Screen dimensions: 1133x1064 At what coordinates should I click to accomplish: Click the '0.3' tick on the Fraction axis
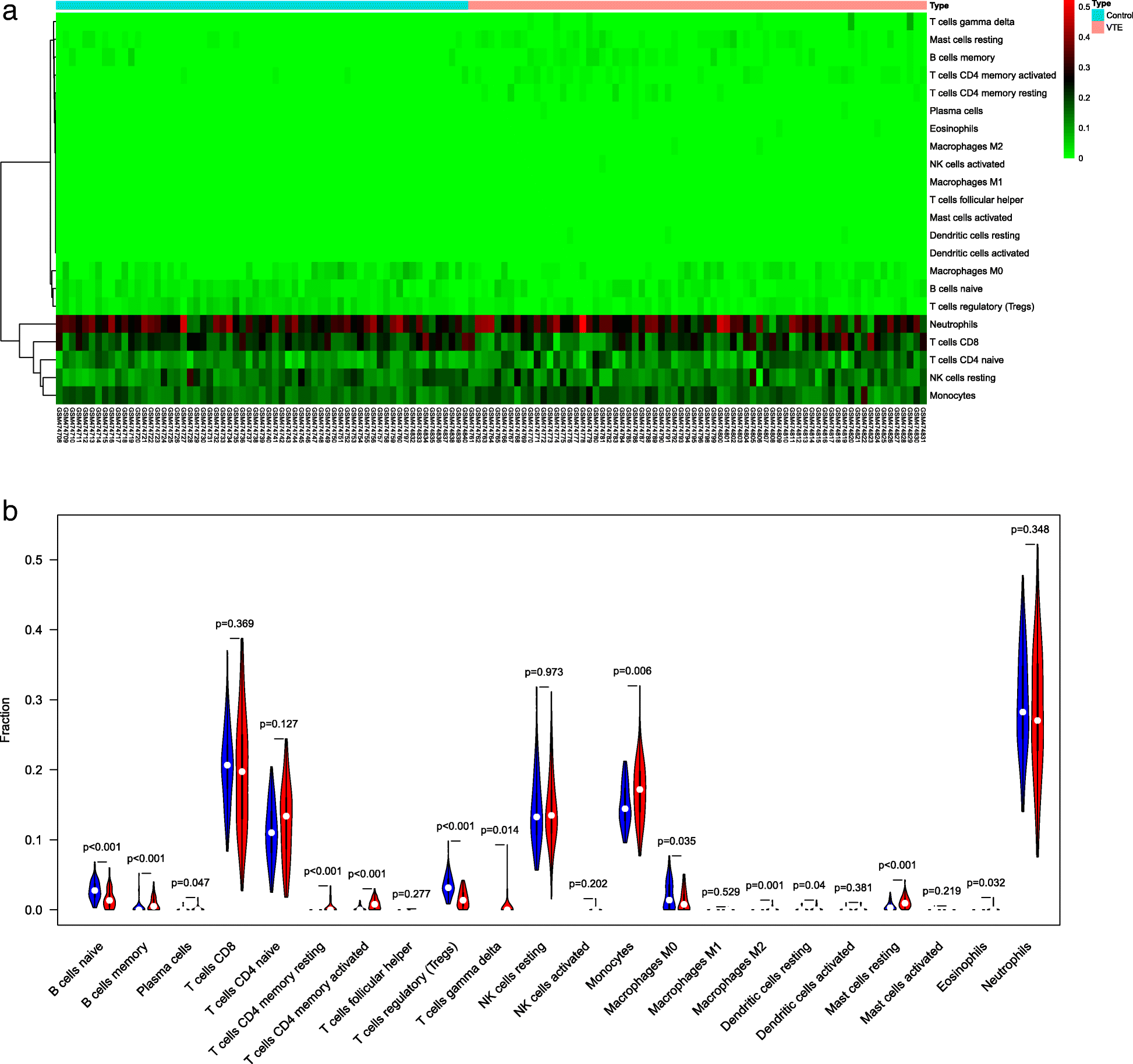33,700
